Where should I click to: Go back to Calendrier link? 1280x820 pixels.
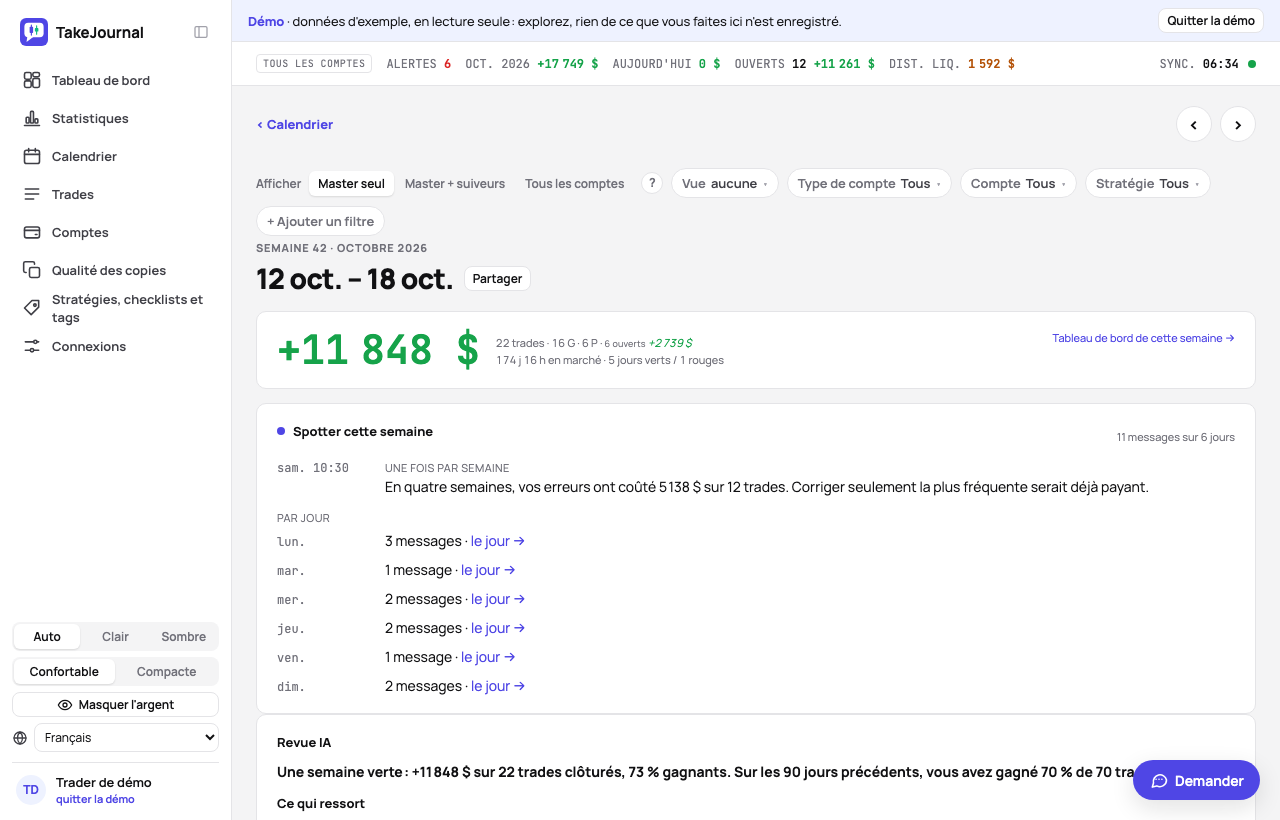[x=295, y=125]
